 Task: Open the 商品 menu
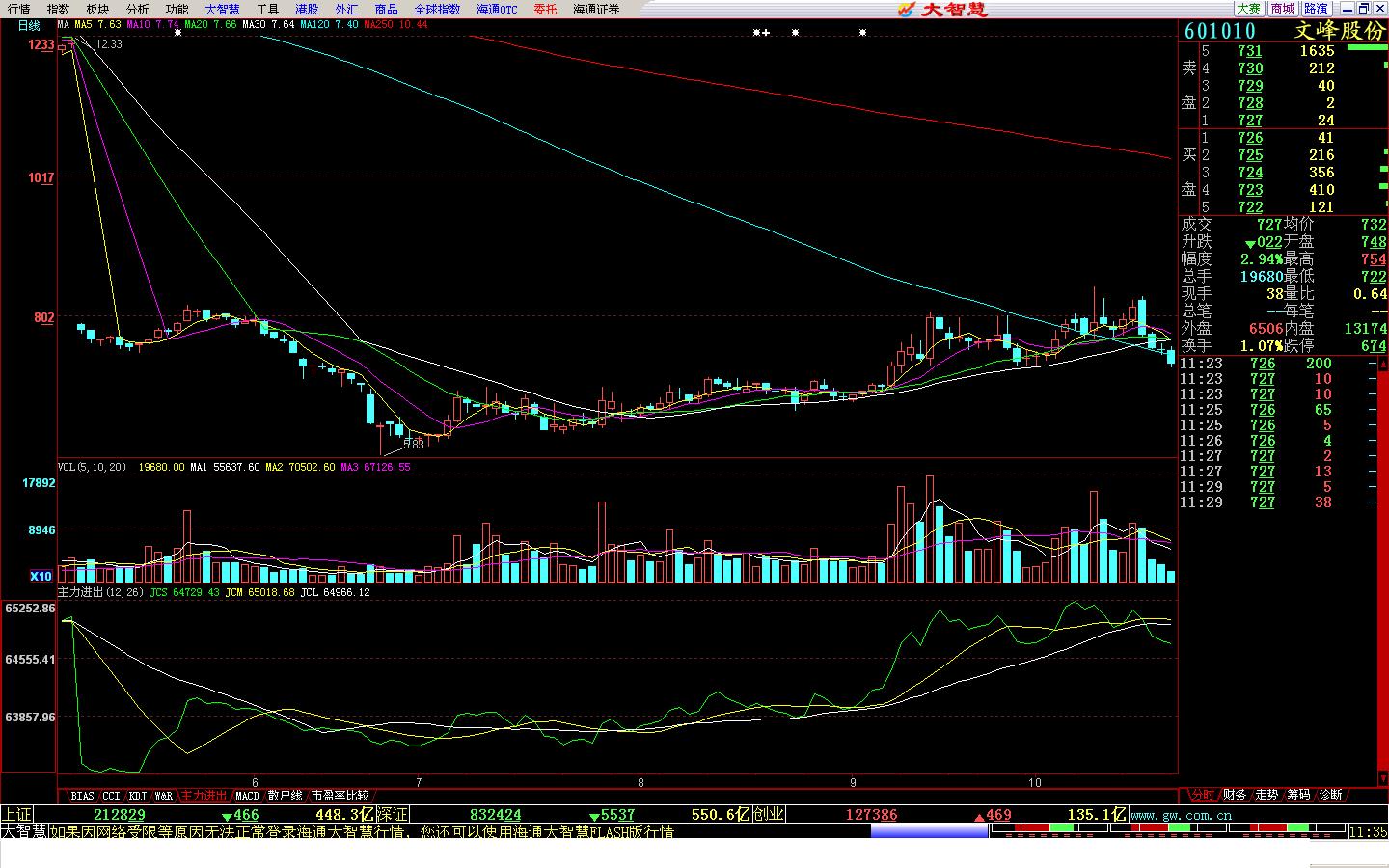pos(386,9)
